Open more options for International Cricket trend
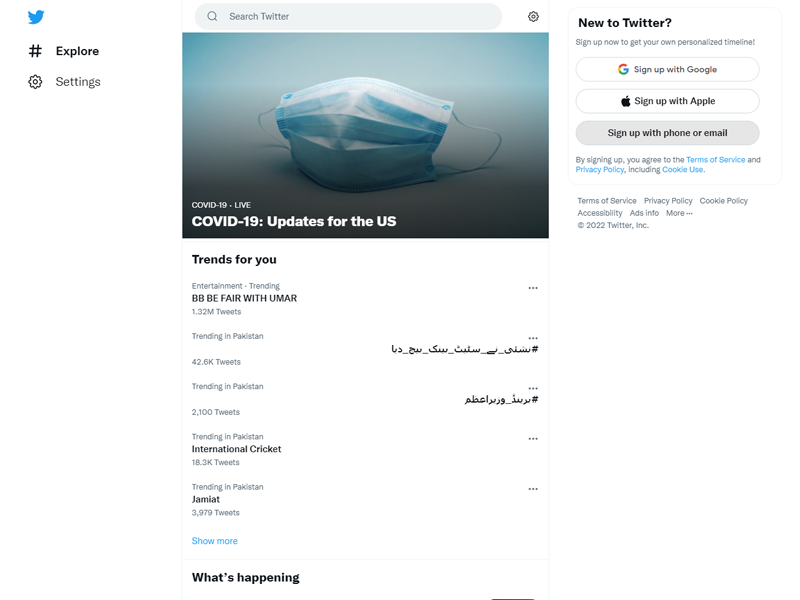The height and width of the screenshot is (600, 800). tap(533, 438)
